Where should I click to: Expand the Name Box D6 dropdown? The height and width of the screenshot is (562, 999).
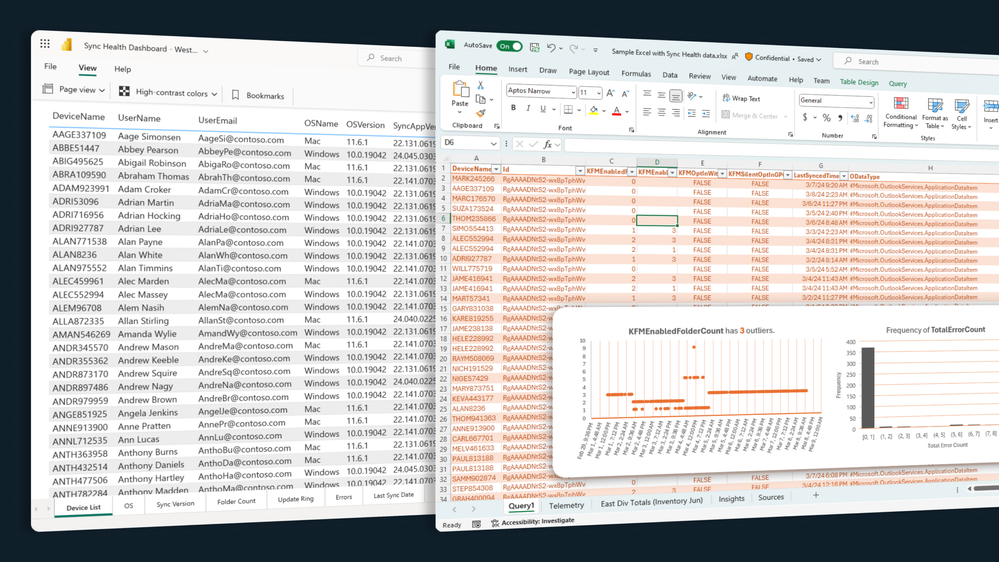(493, 143)
